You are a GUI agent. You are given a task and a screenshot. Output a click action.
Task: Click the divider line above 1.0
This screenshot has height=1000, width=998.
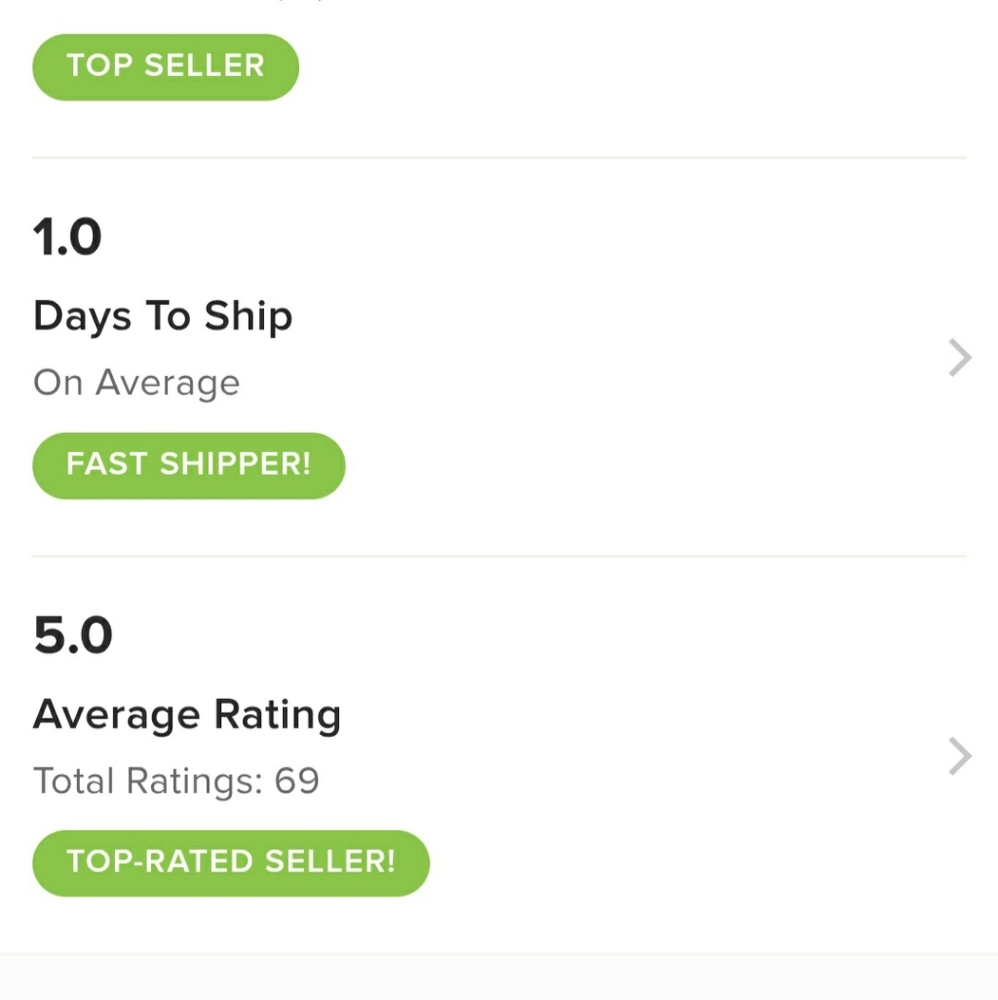pos(499,158)
